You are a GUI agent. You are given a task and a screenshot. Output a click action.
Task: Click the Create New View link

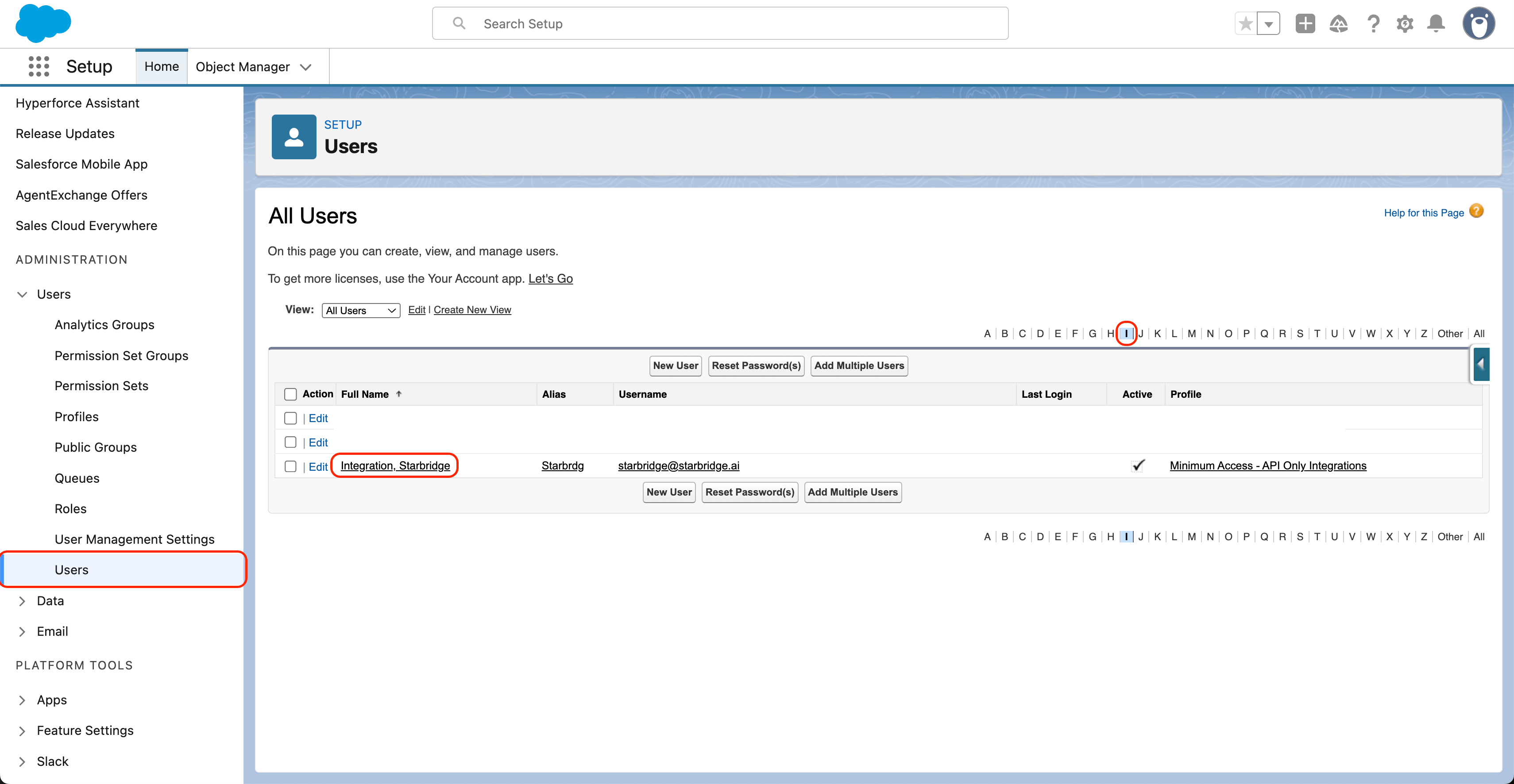(x=472, y=310)
